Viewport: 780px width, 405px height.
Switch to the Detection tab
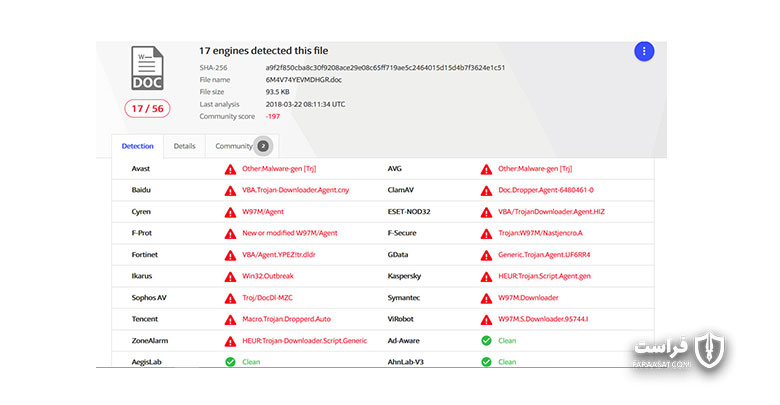pyautogui.click(x=137, y=146)
